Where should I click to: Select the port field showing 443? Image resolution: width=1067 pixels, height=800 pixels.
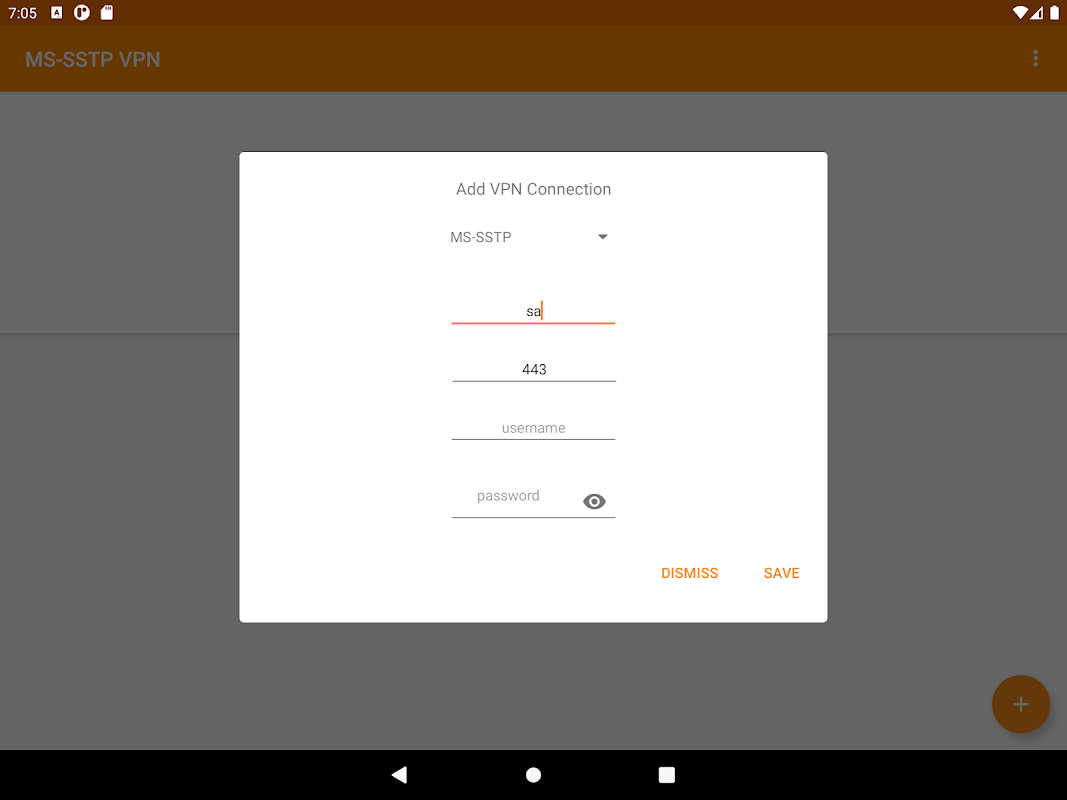coord(534,369)
